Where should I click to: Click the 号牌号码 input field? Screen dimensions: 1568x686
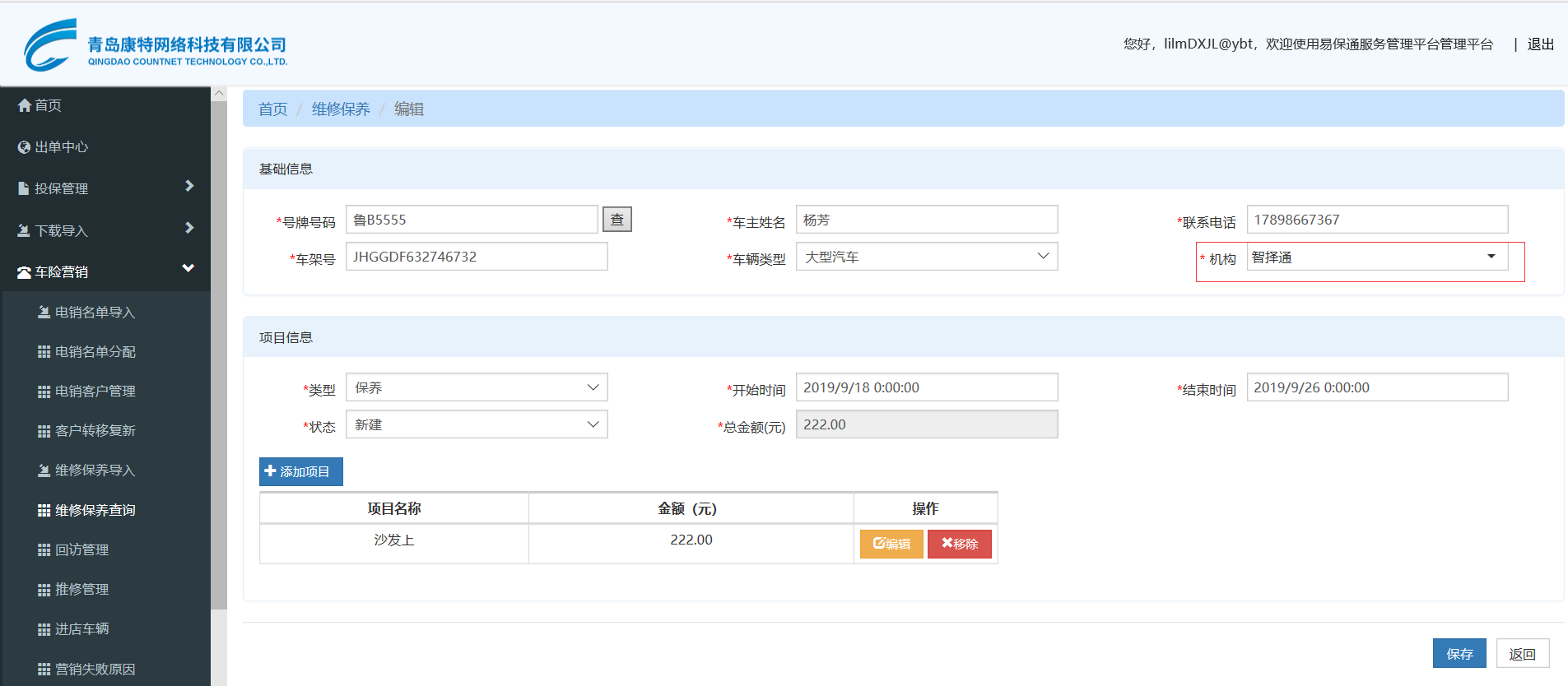(472, 220)
